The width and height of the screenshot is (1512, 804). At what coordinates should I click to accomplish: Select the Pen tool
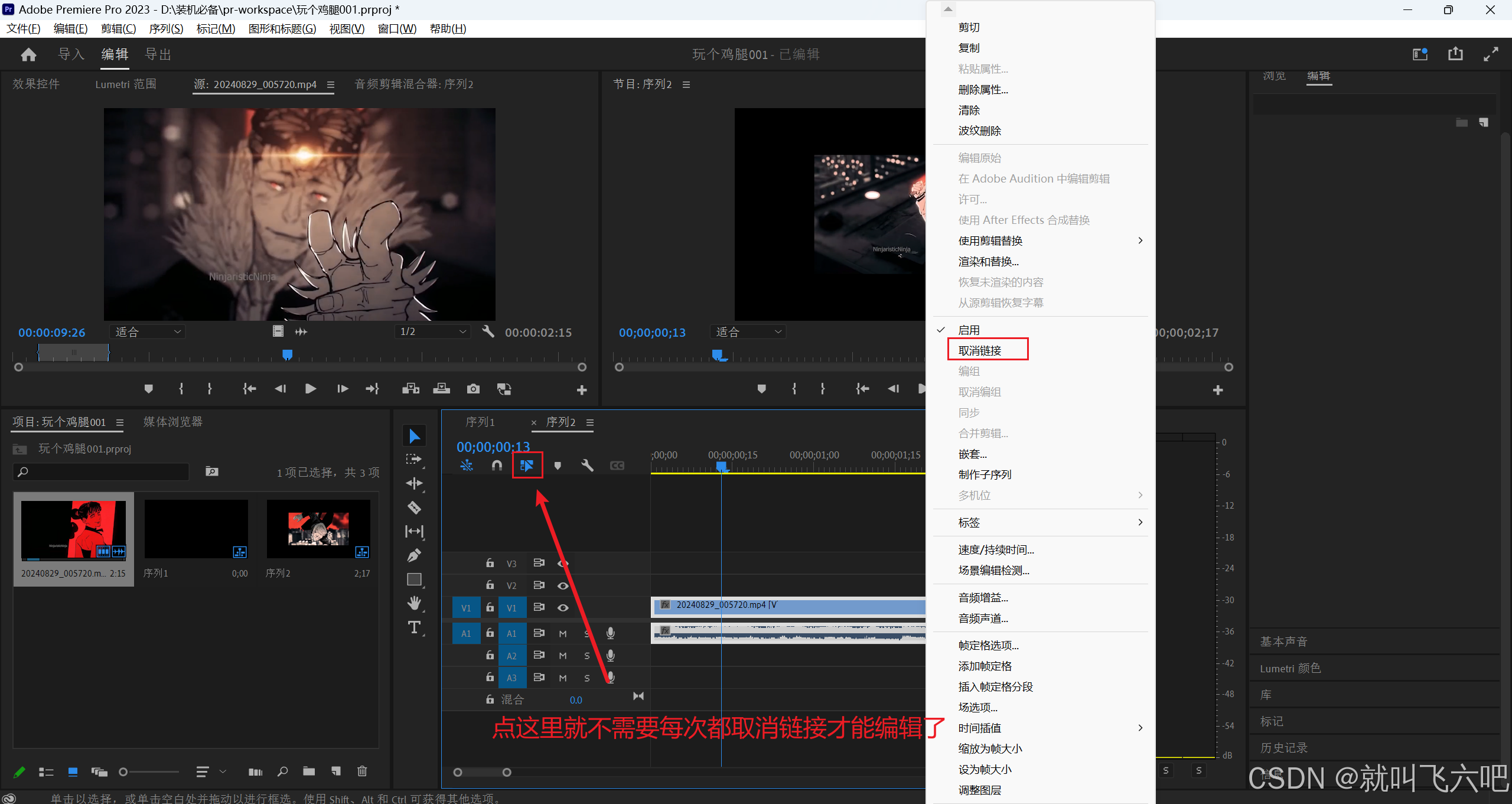pyautogui.click(x=414, y=555)
